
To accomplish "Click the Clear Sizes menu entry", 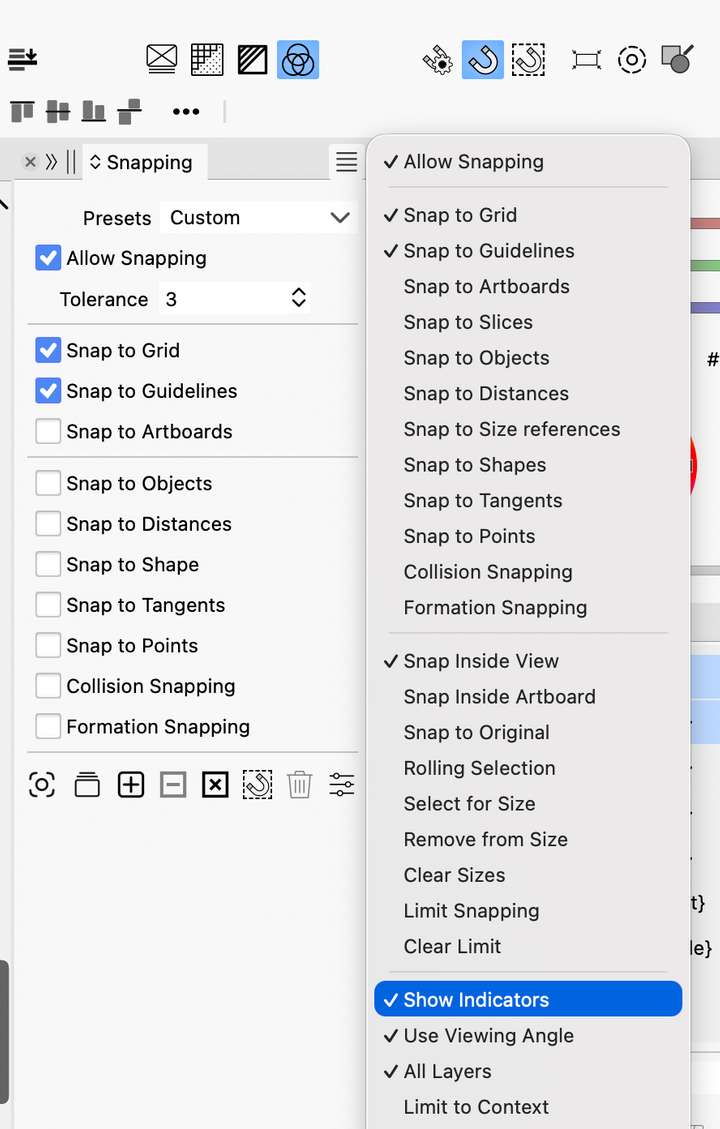I will click(x=454, y=875).
